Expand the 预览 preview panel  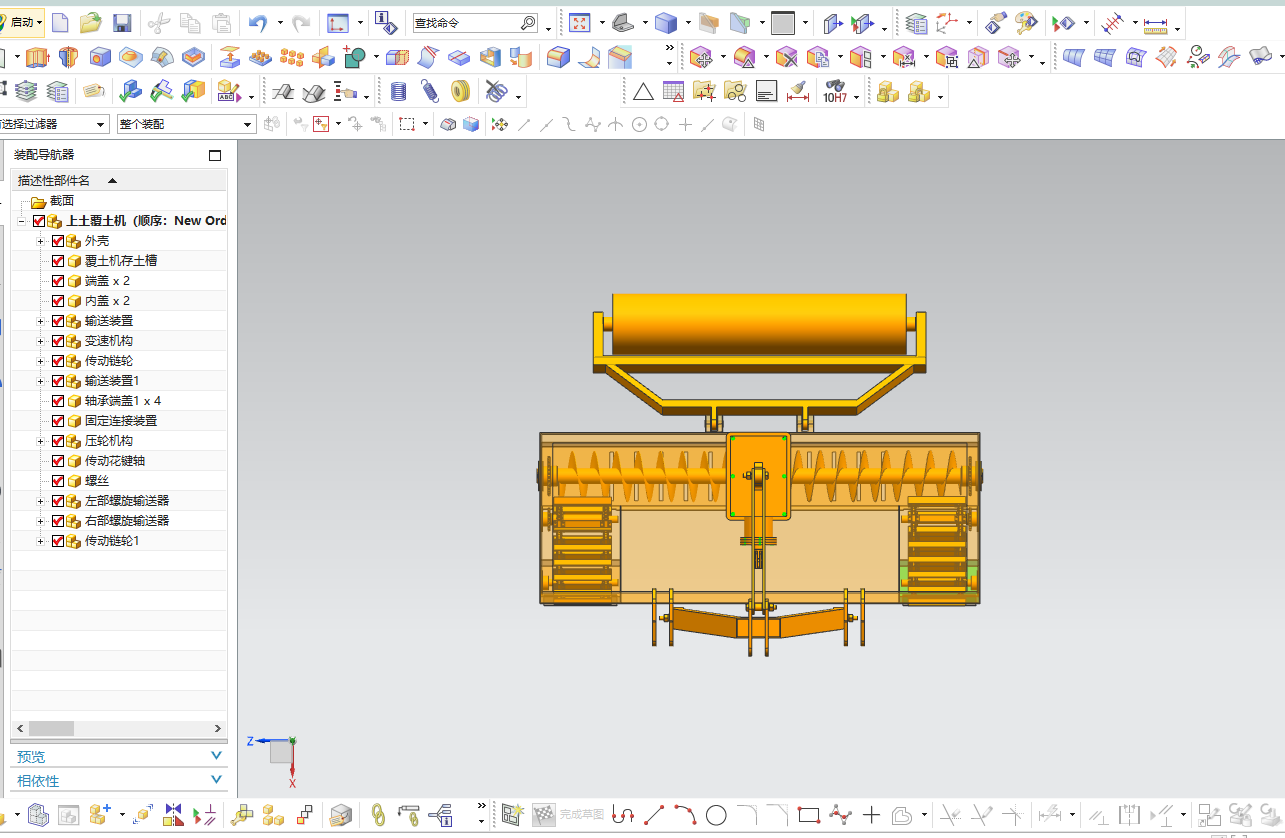click(x=119, y=757)
